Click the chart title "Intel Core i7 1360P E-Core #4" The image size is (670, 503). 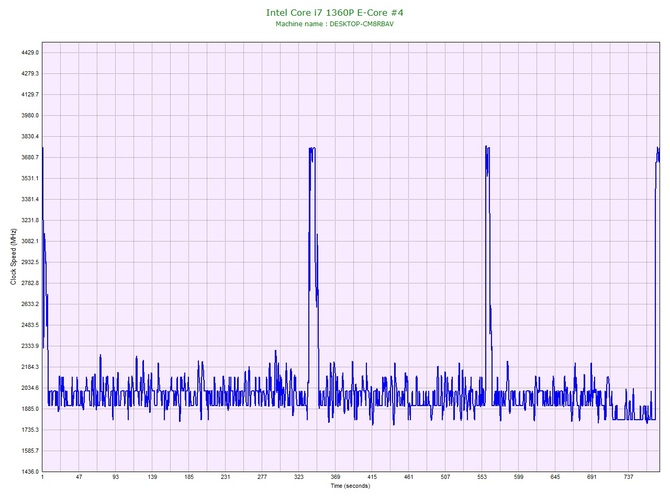click(335, 12)
